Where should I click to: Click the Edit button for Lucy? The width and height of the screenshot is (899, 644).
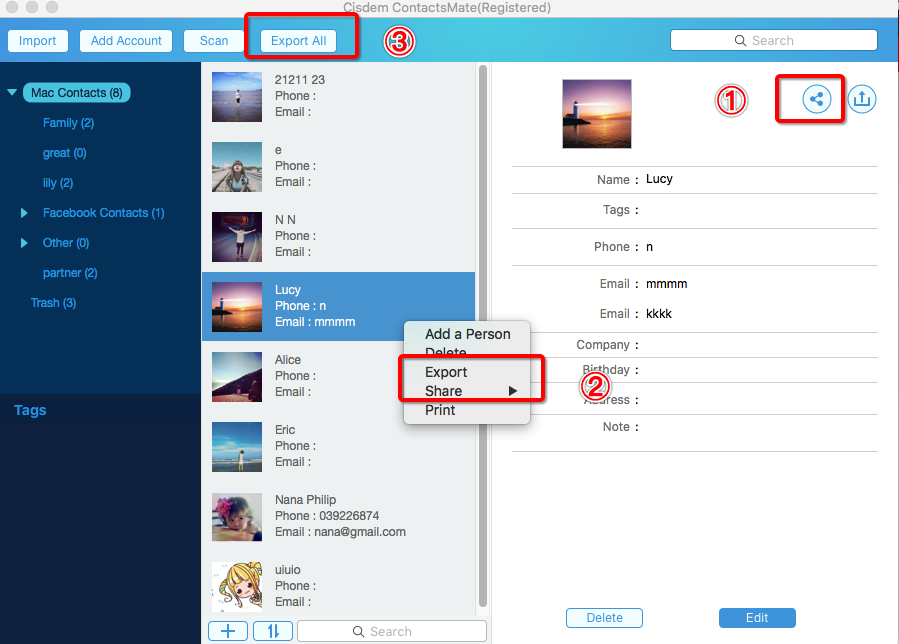(757, 618)
